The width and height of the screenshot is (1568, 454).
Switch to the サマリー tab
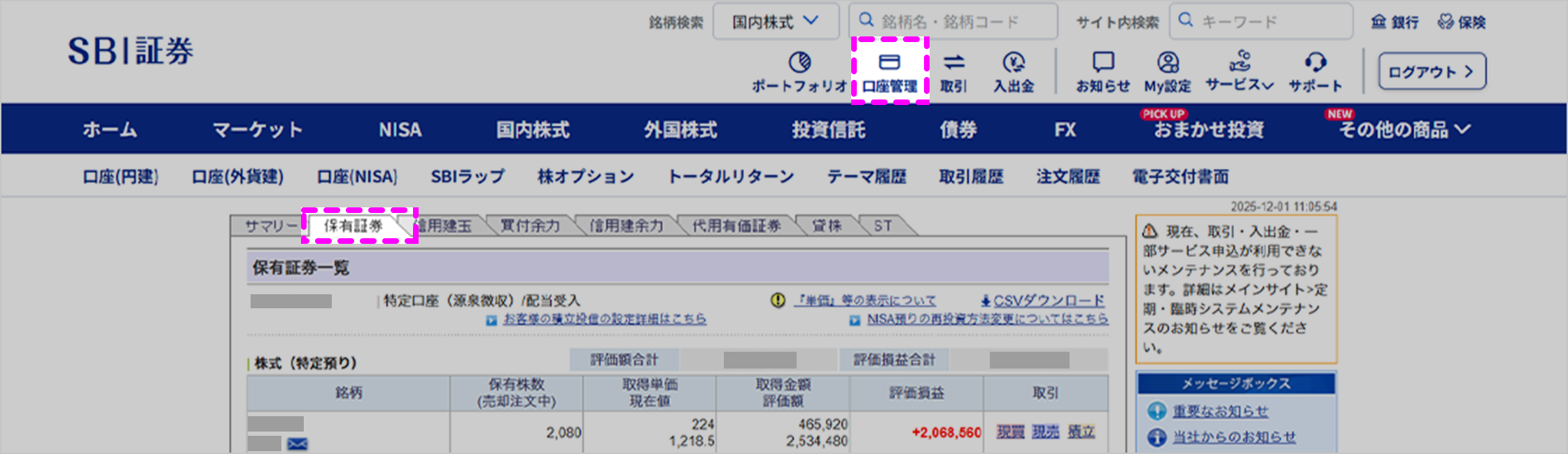(x=271, y=226)
